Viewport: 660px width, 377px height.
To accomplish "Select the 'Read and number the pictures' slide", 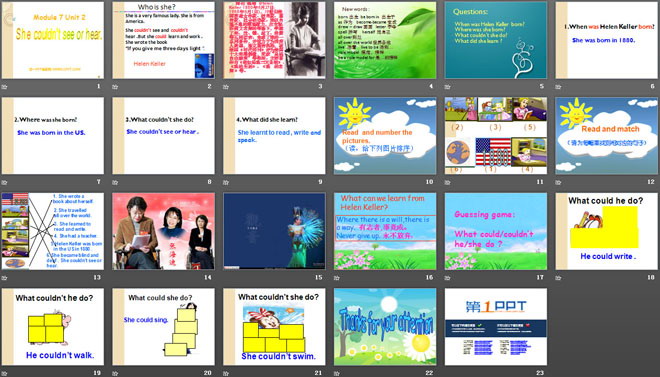I will [385, 135].
